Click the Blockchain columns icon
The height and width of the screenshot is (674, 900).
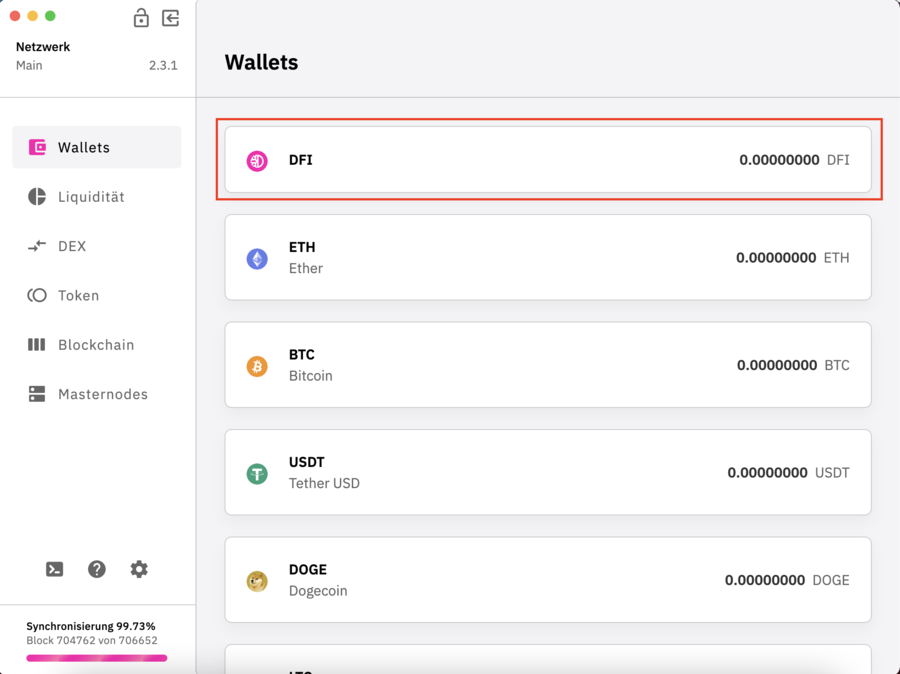pos(37,344)
